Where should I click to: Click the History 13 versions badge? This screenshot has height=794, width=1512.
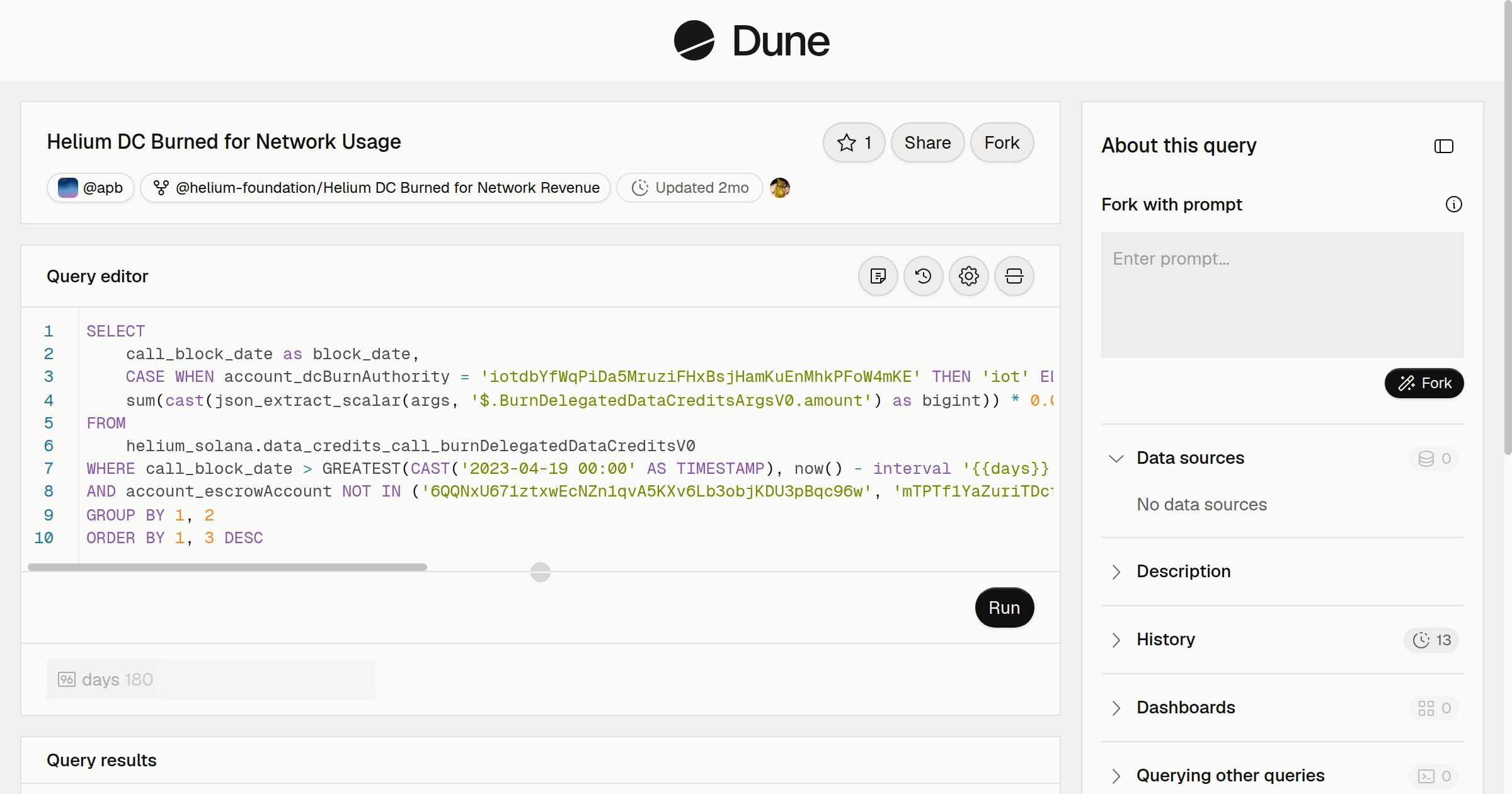pos(1431,640)
